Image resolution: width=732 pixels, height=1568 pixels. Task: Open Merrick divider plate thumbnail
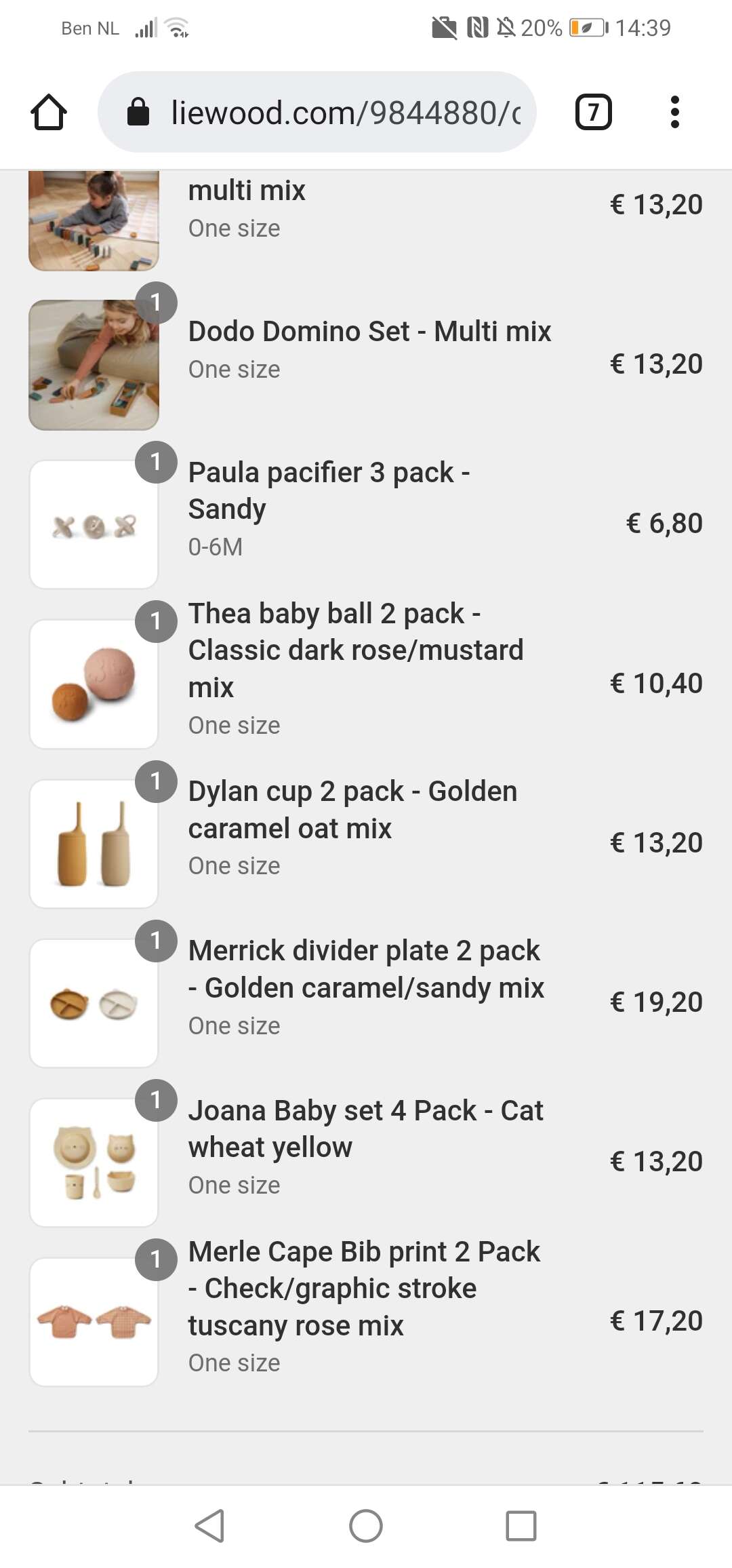point(94,1003)
